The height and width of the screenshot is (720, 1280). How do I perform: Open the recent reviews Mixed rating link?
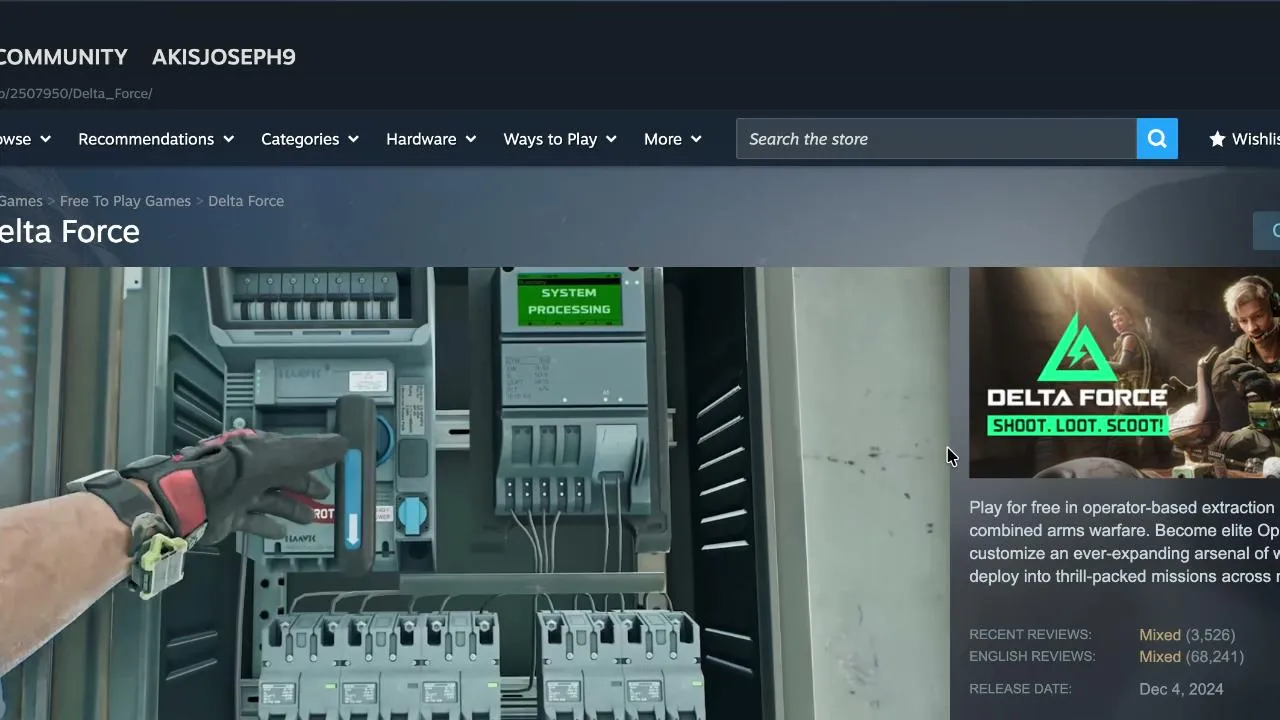pyautogui.click(x=1160, y=635)
